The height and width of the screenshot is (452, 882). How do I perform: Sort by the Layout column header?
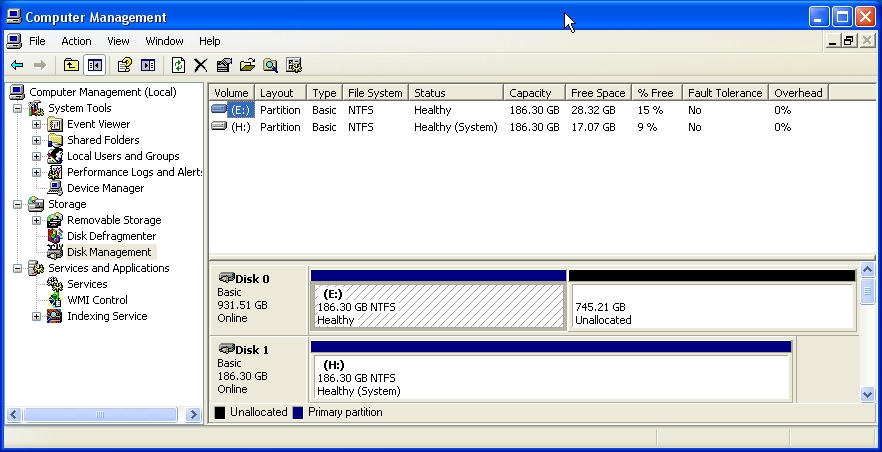(281, 93)
